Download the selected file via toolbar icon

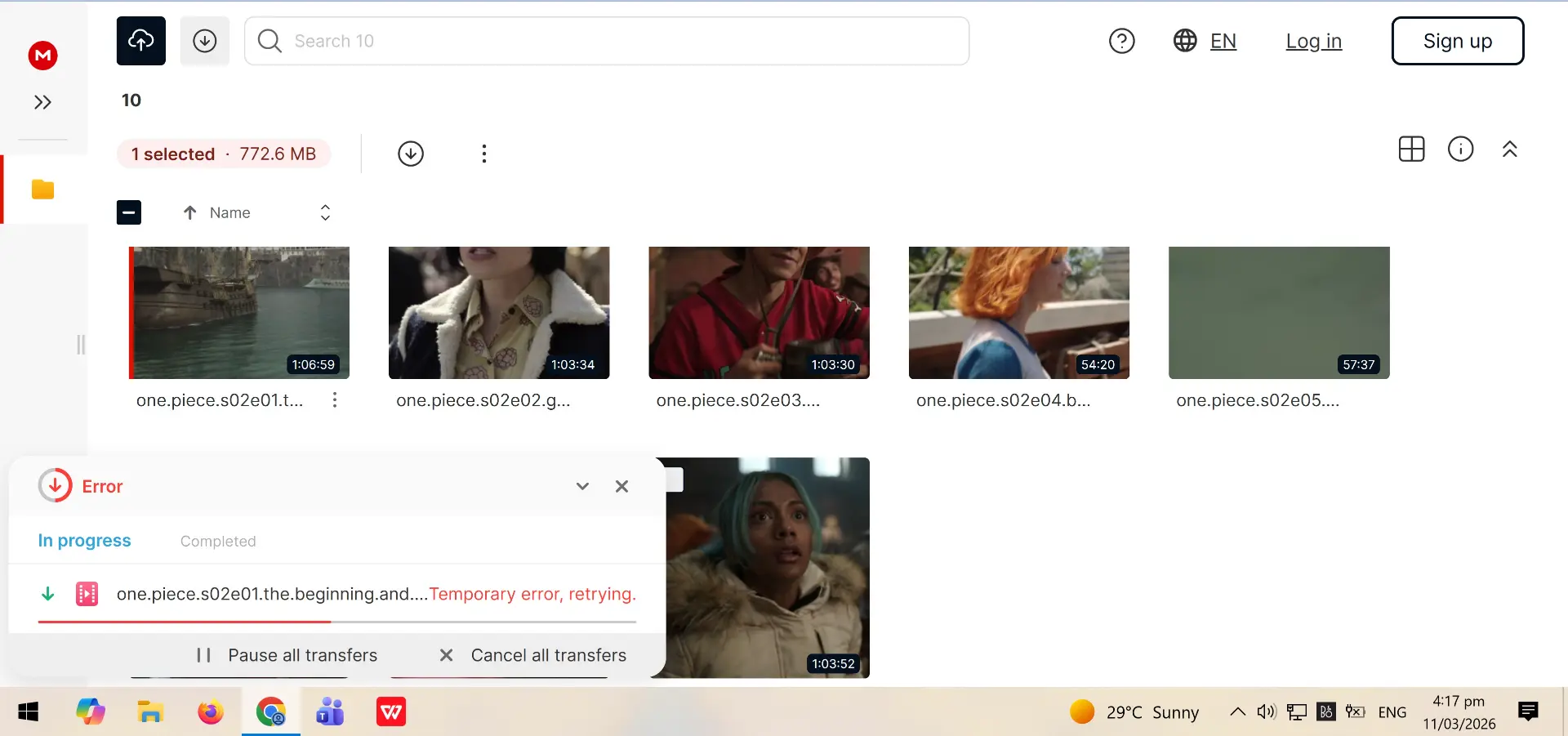point(411,154)
